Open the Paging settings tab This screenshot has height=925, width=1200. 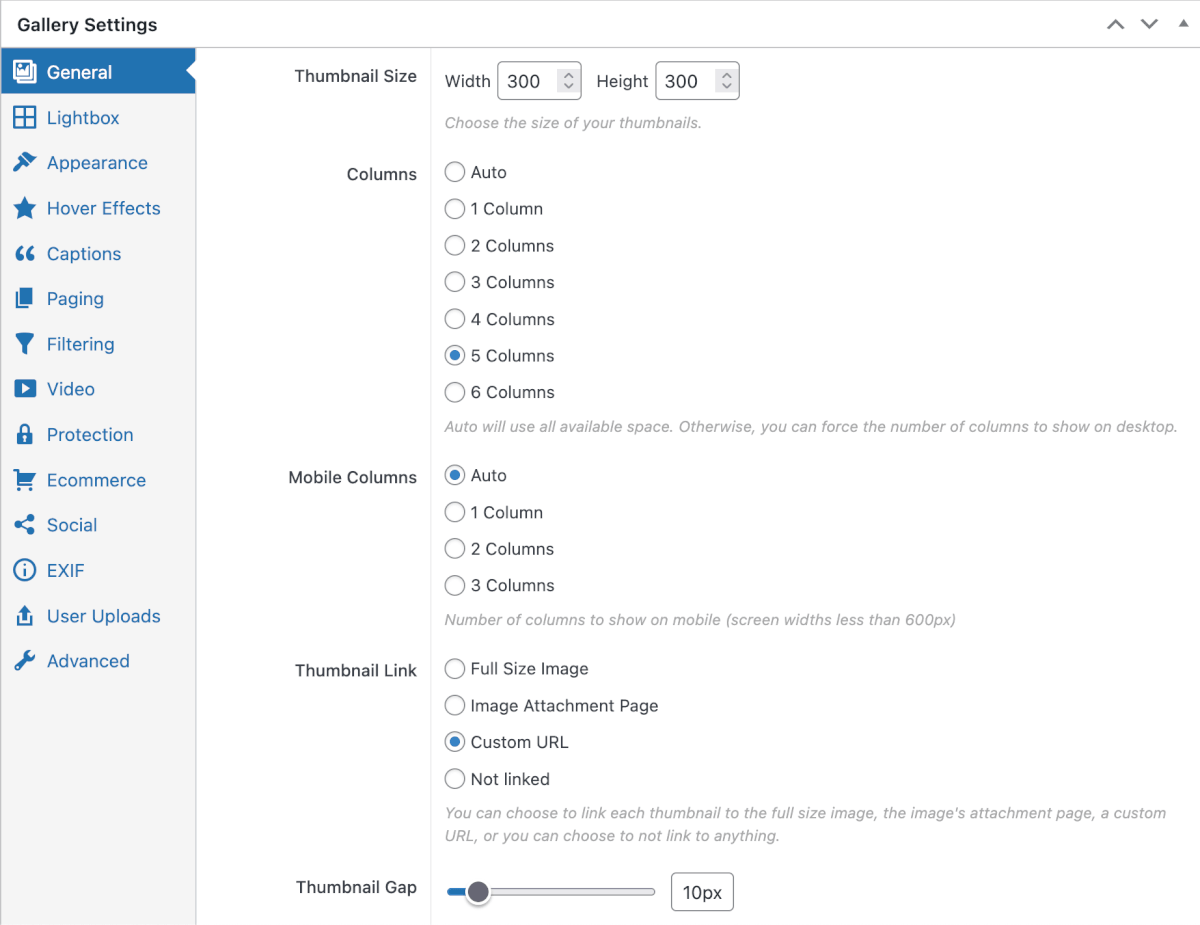point(75,299)
